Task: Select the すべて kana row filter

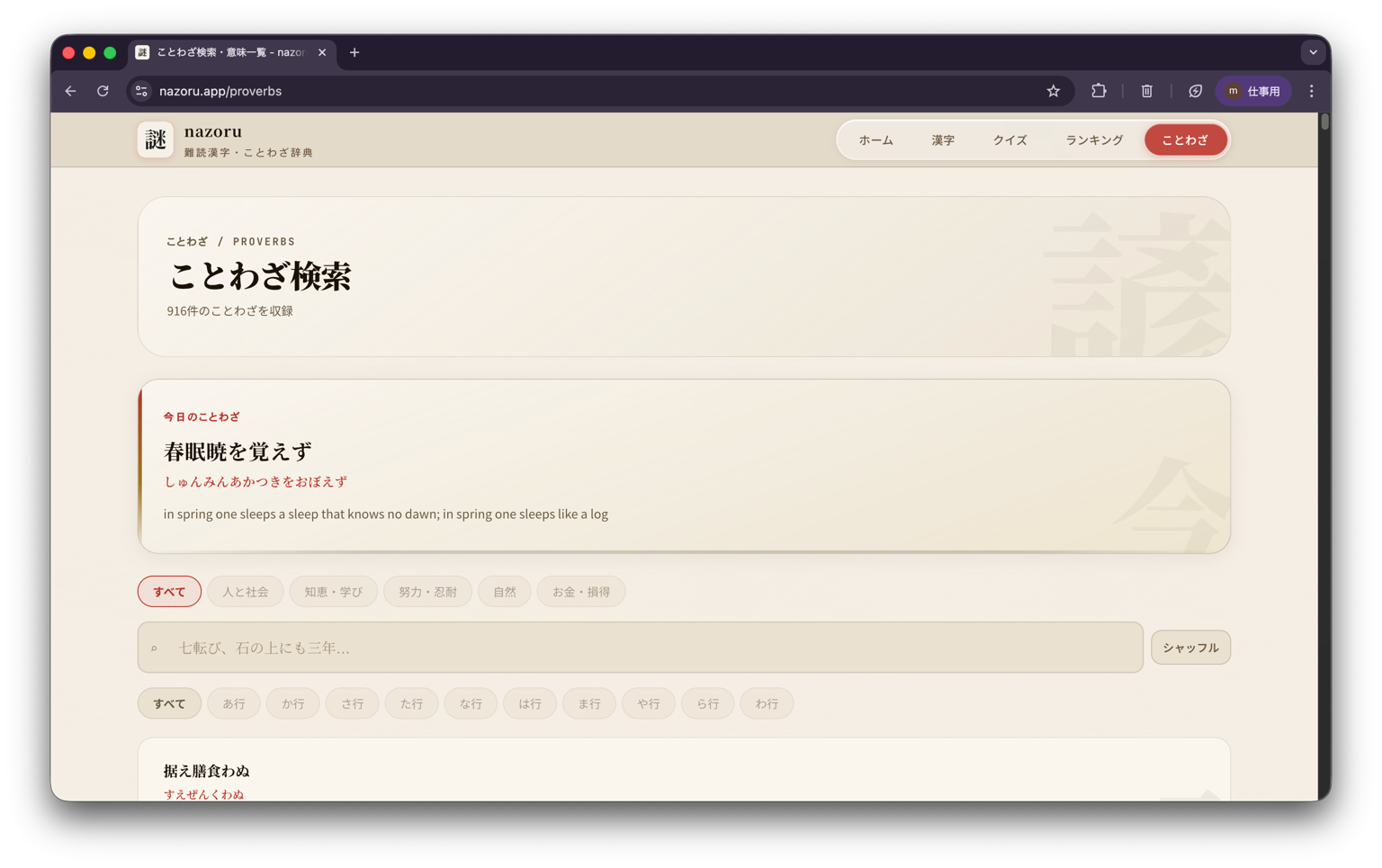Action: tap(169, 703)
